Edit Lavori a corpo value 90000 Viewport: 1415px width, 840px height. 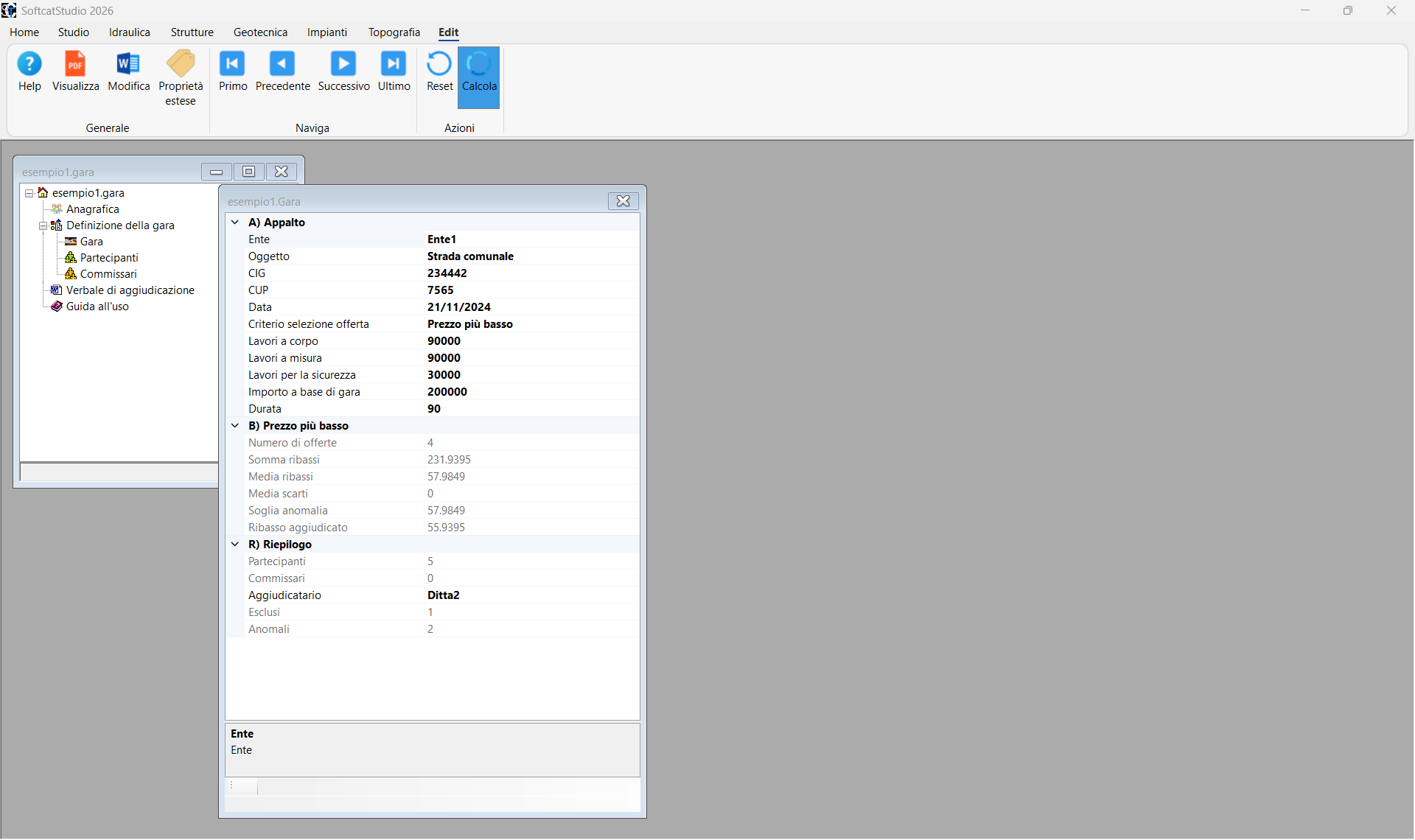tap(532, 341)
